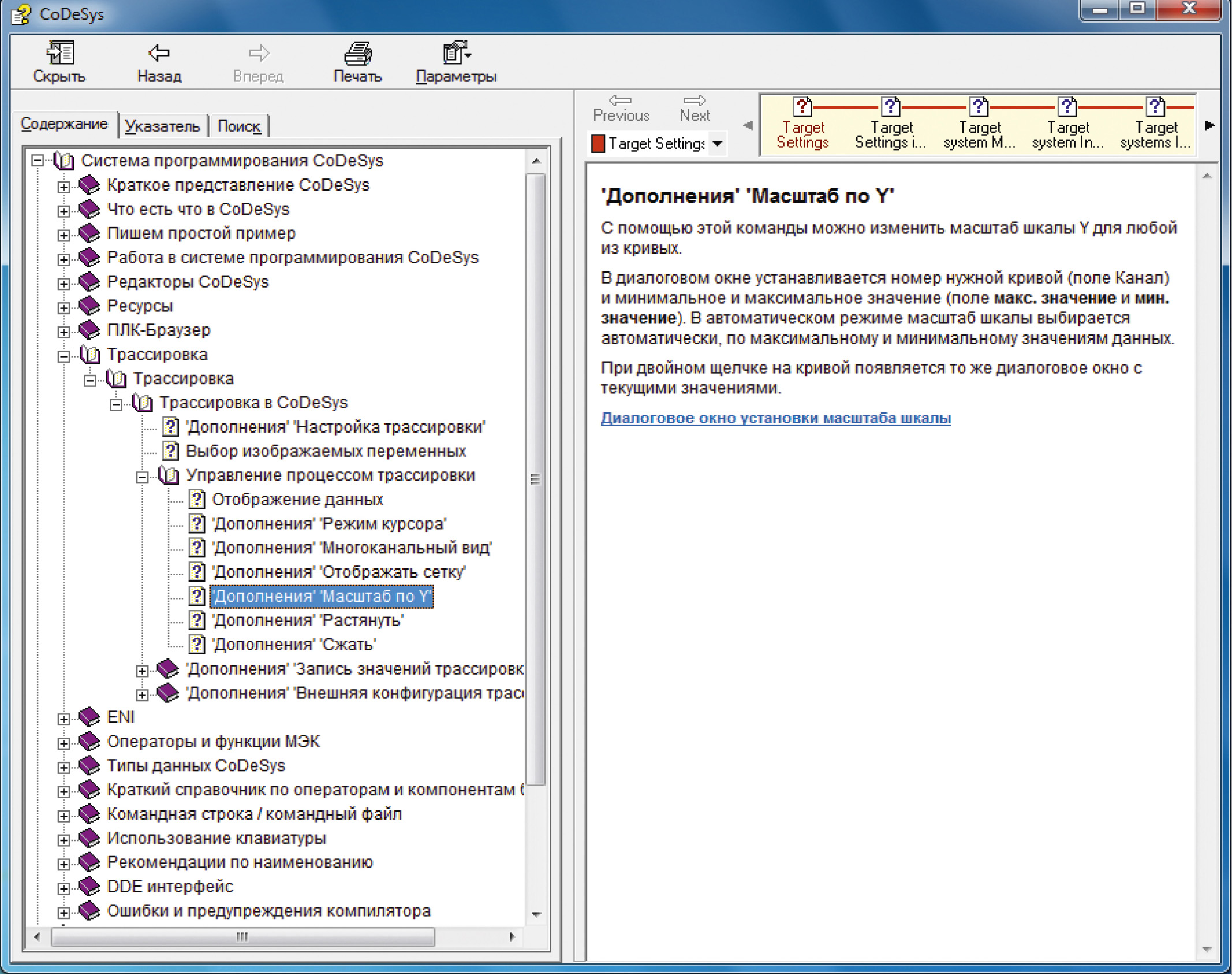This screenshot has height=975, width=1232.
Task: Click contents tree scroll-up arrow
Action: click(536, 161)
